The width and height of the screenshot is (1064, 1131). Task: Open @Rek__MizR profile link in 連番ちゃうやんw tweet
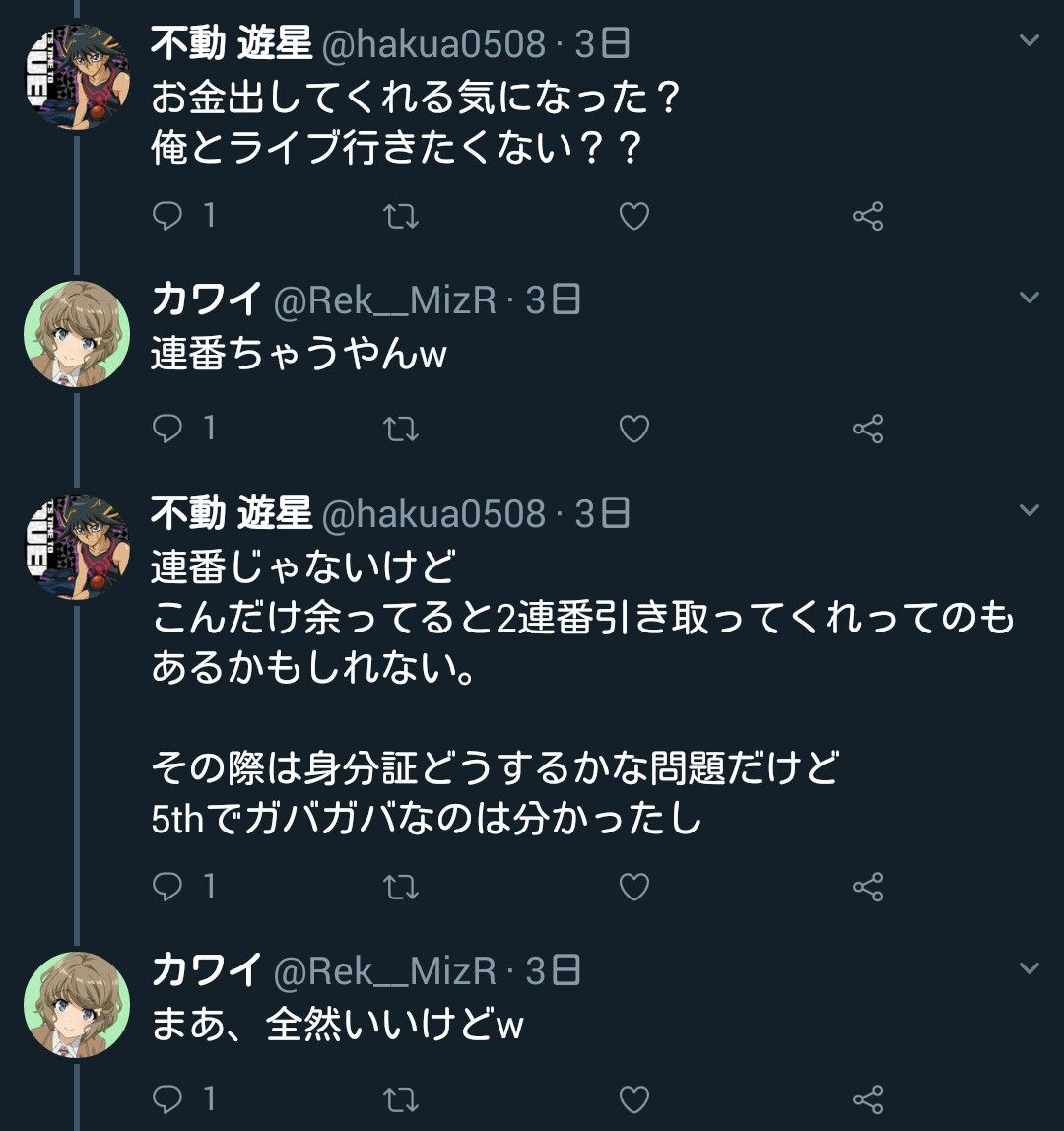pos(384,300)
